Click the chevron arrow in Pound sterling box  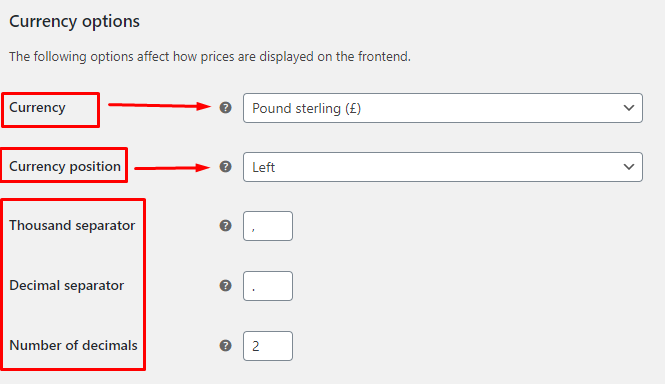[x=629, y=108]
